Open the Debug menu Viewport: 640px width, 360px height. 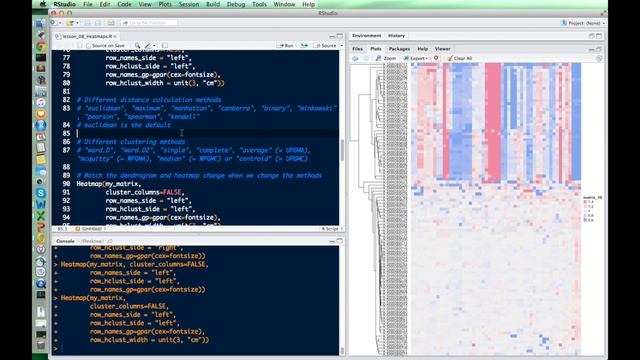[x=236, y=4]
